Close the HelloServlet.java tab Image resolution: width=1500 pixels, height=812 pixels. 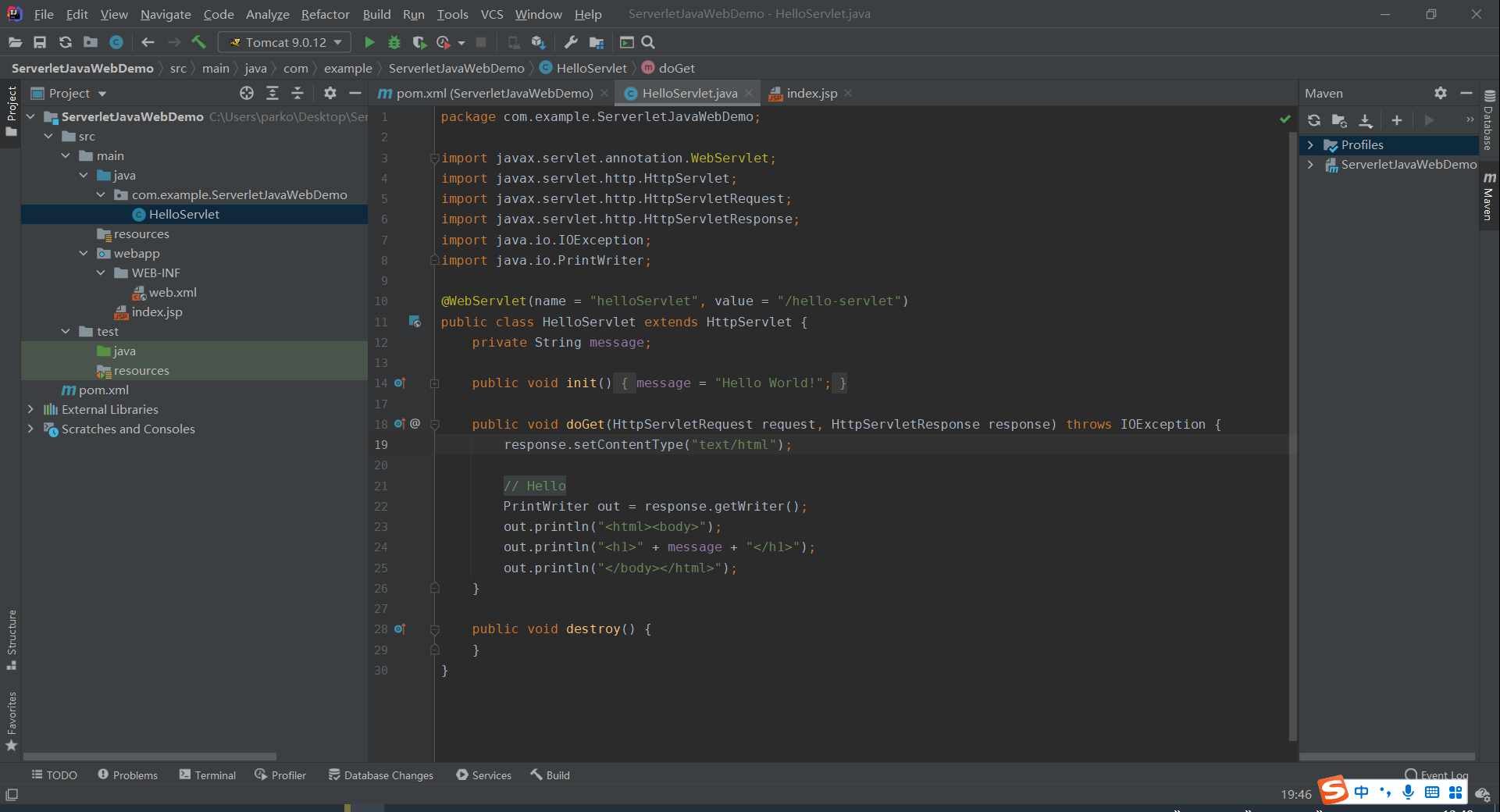coord(749,93)
